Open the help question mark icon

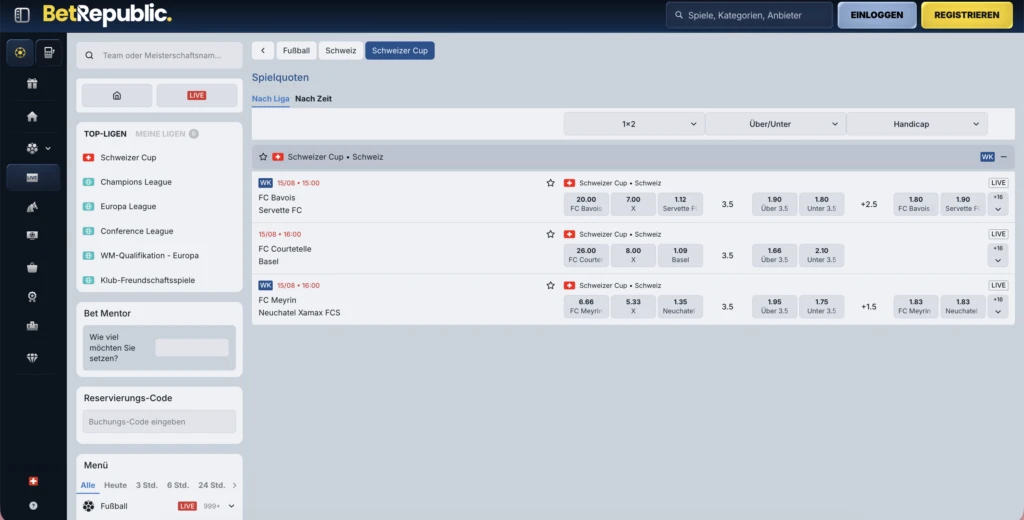(x=33, y=505)
